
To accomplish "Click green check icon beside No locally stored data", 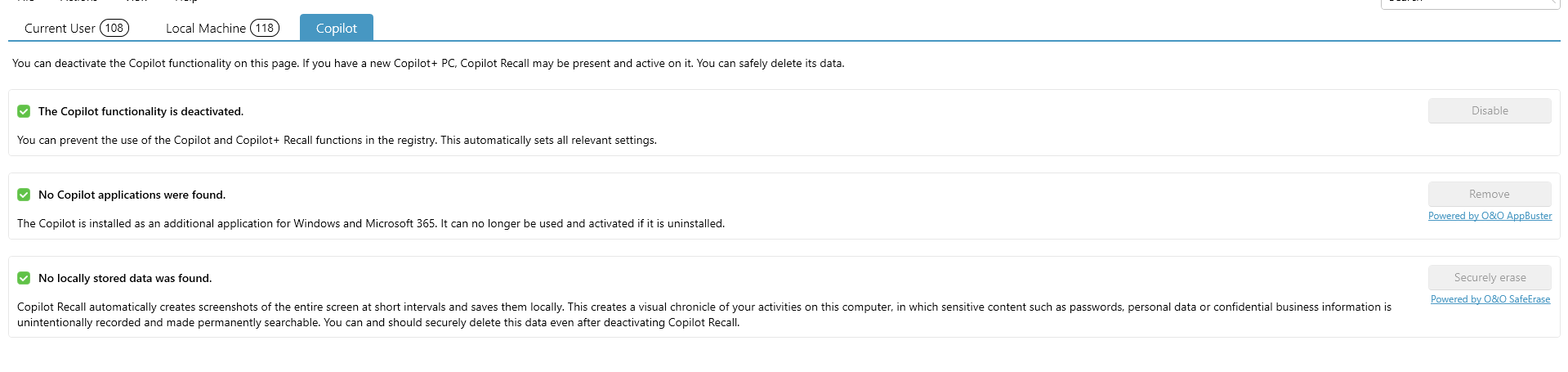I will click(24, 278).
